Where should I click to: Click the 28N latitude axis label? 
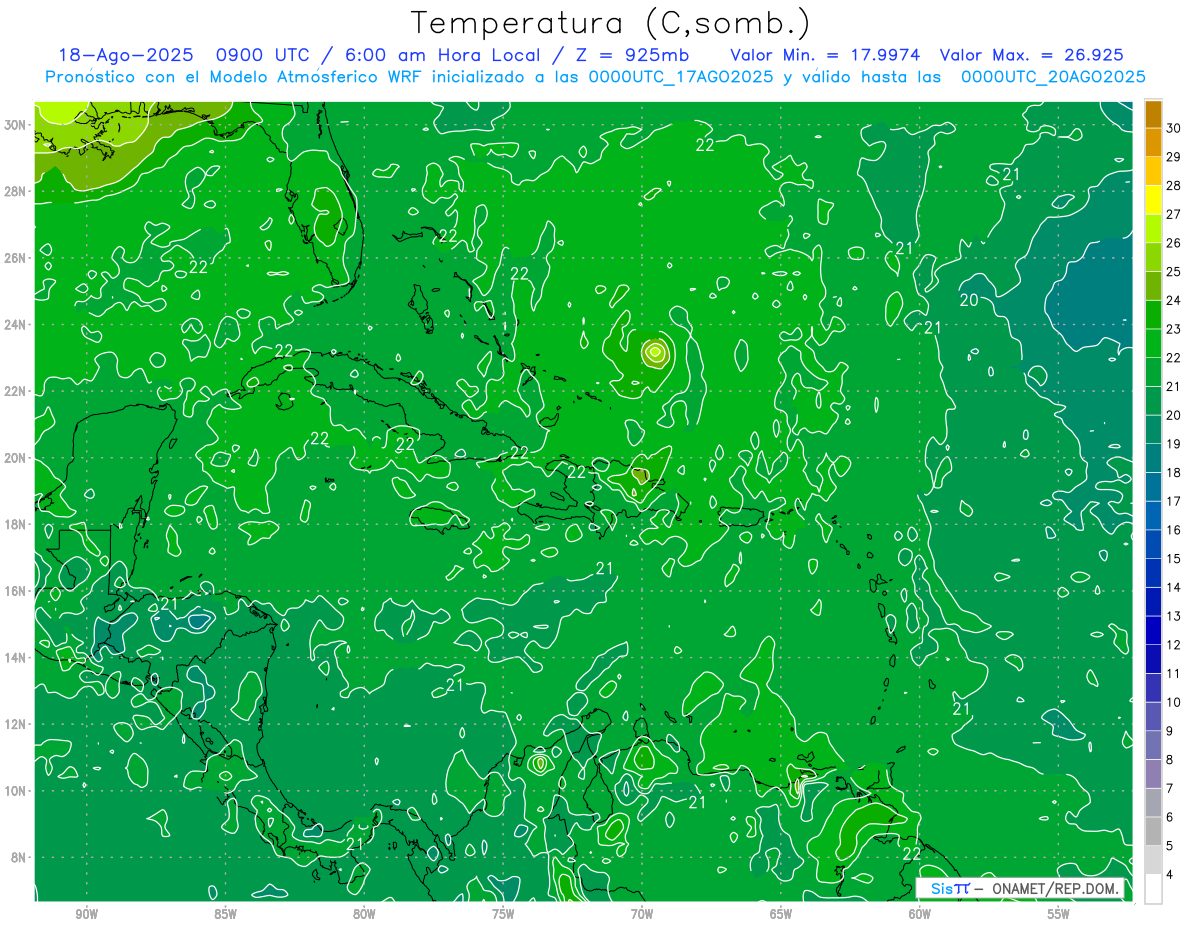[x=15, y=191]
